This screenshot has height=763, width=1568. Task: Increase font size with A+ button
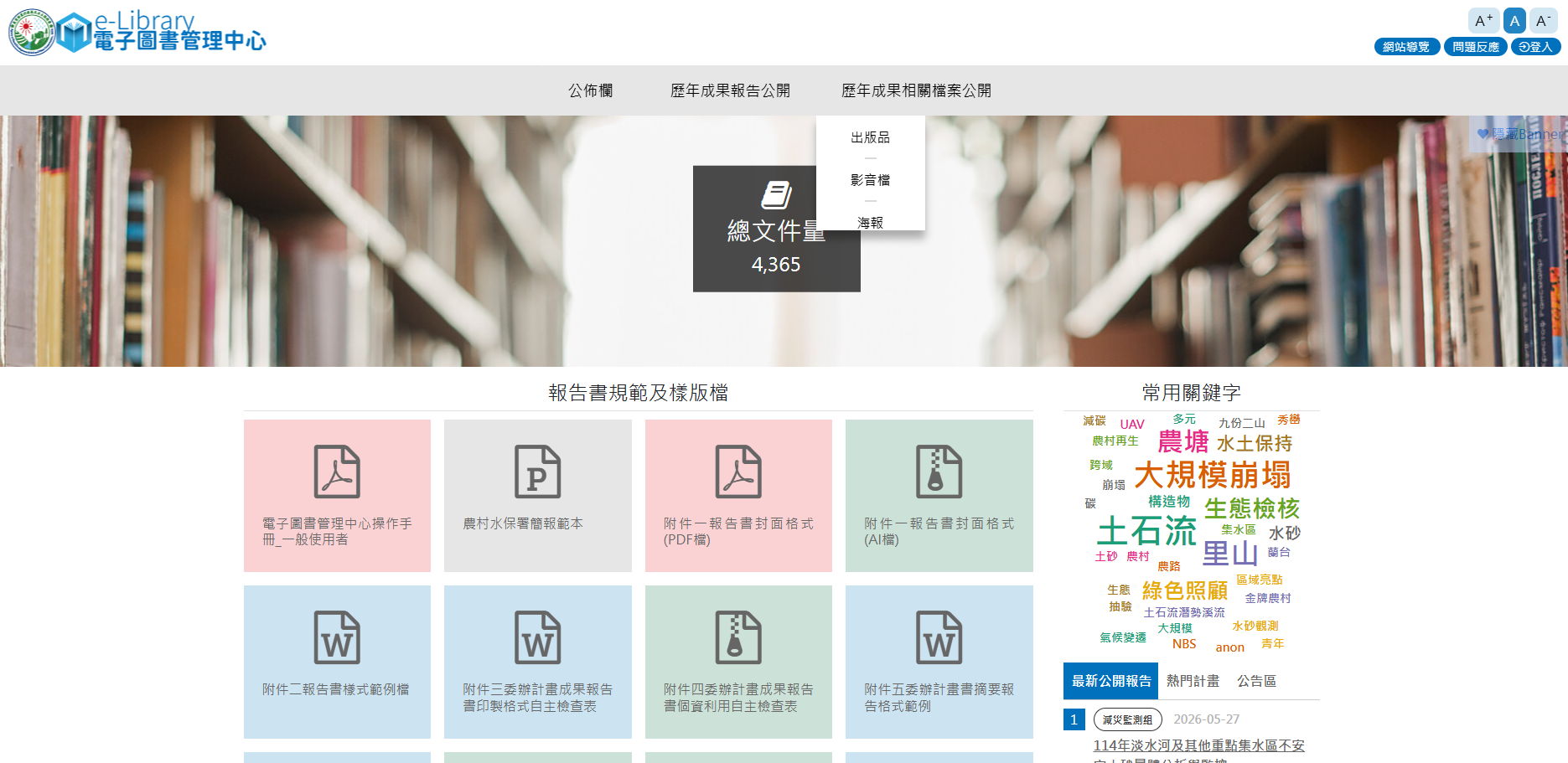point(1483,21)
